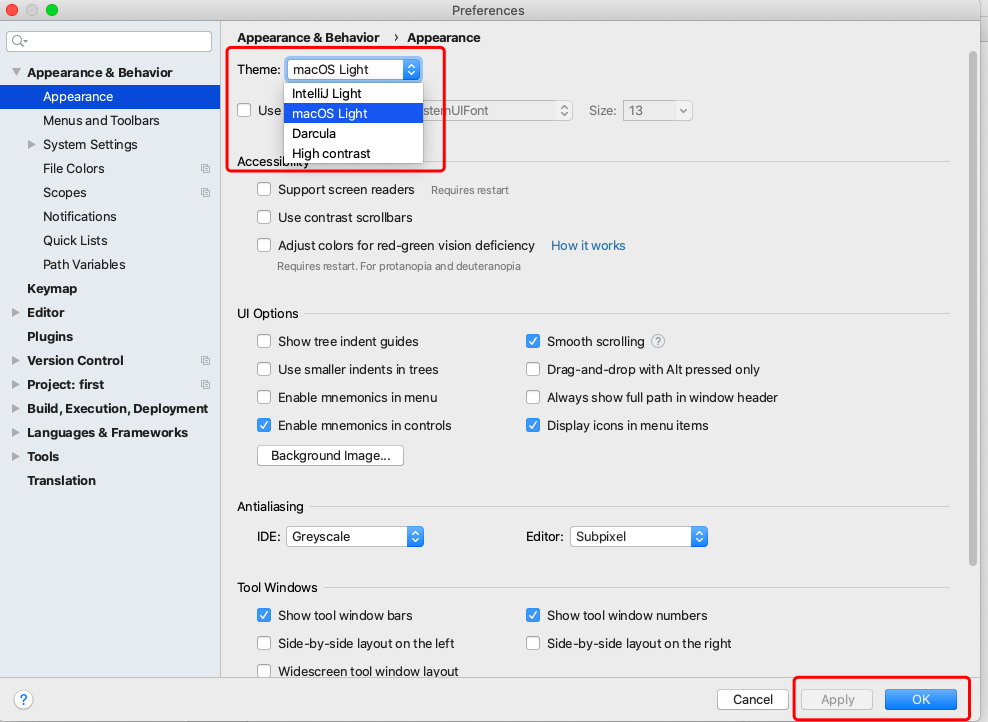Uncheck Show tool window numbers

pos(533,615)
